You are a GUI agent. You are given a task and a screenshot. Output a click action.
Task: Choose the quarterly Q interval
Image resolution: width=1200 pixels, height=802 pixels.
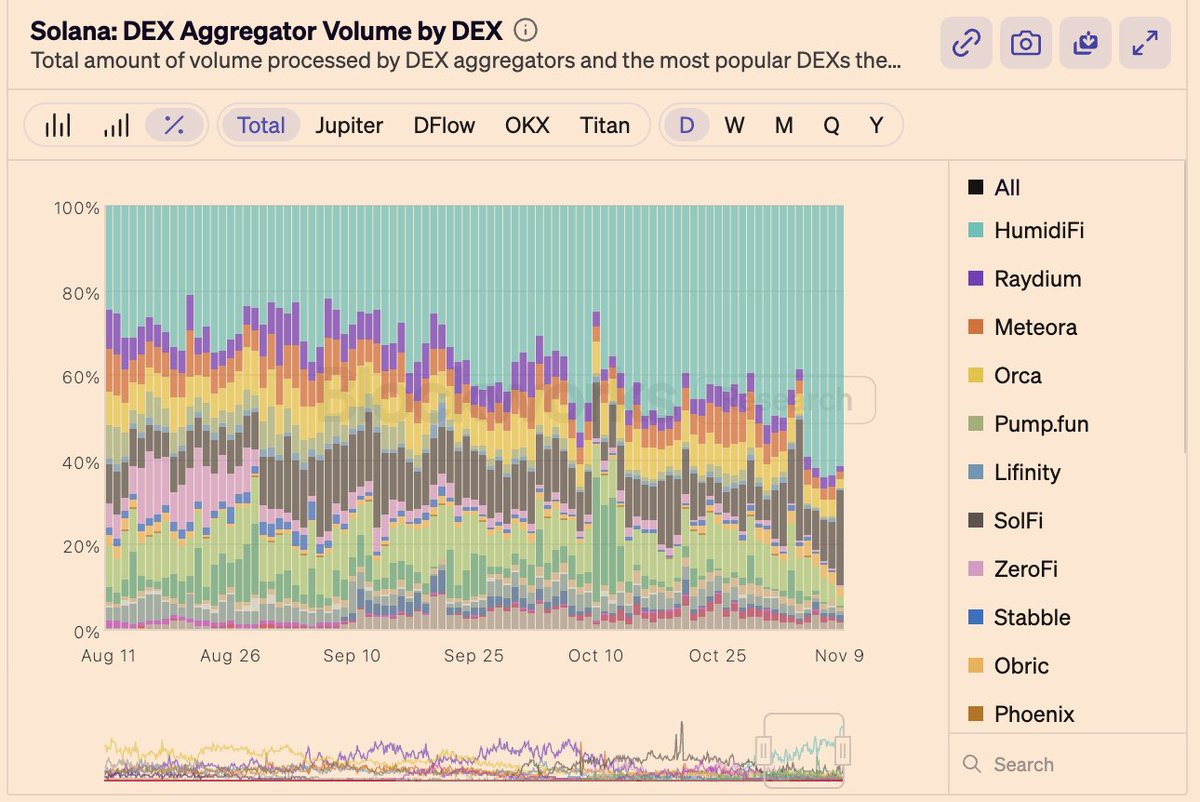pos(831,125)
